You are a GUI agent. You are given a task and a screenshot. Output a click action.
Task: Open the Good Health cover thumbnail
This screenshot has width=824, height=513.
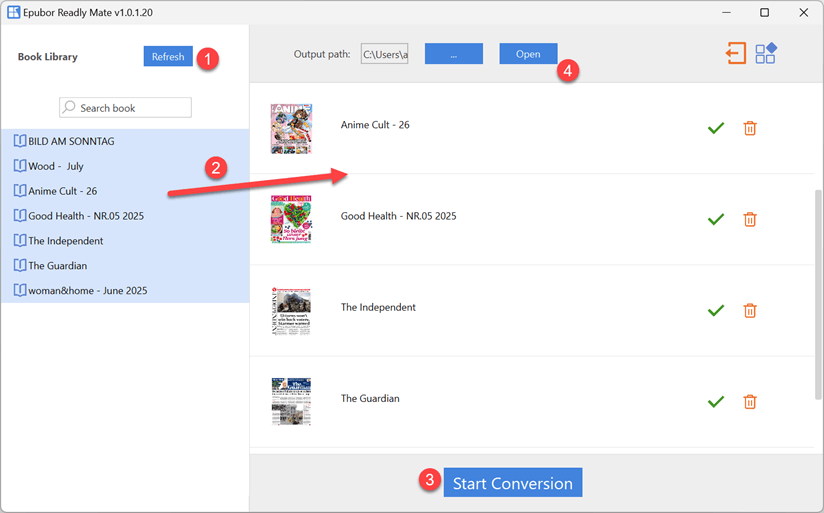(x=291, y=219)
